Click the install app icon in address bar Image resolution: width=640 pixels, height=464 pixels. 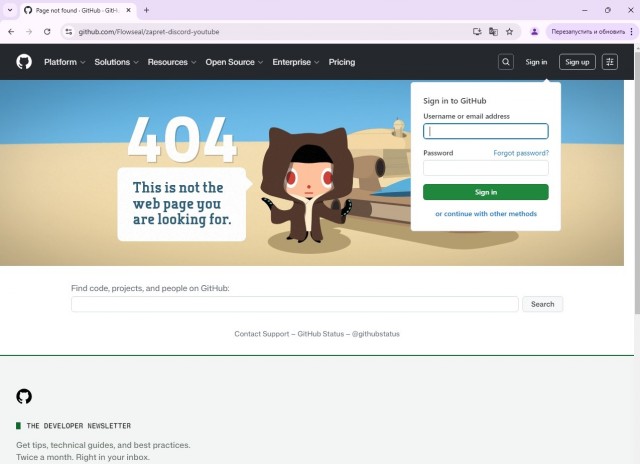pos(477,32)
